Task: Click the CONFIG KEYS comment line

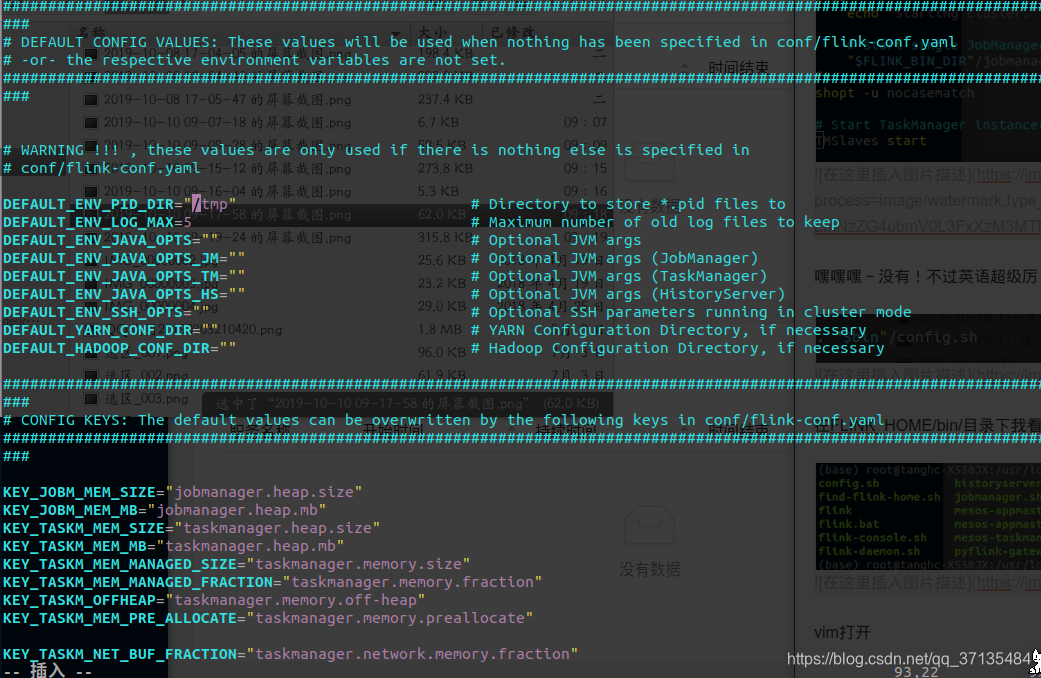Action: 443,420
